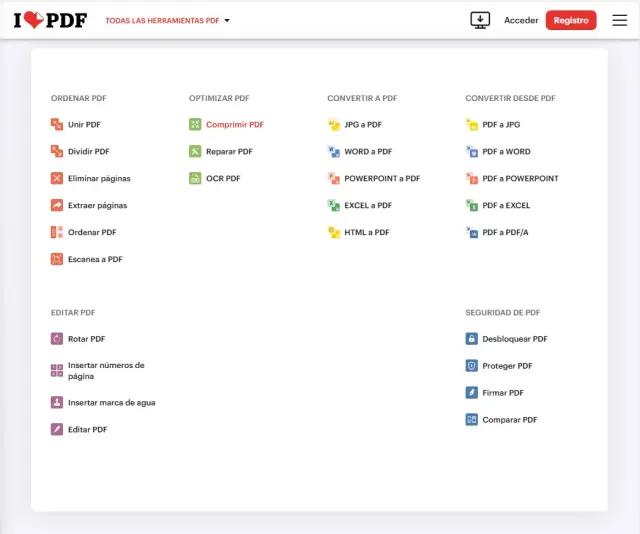Click the WORD a PDF icon
This screenshot has width=640, height=534.
[334, 152]
